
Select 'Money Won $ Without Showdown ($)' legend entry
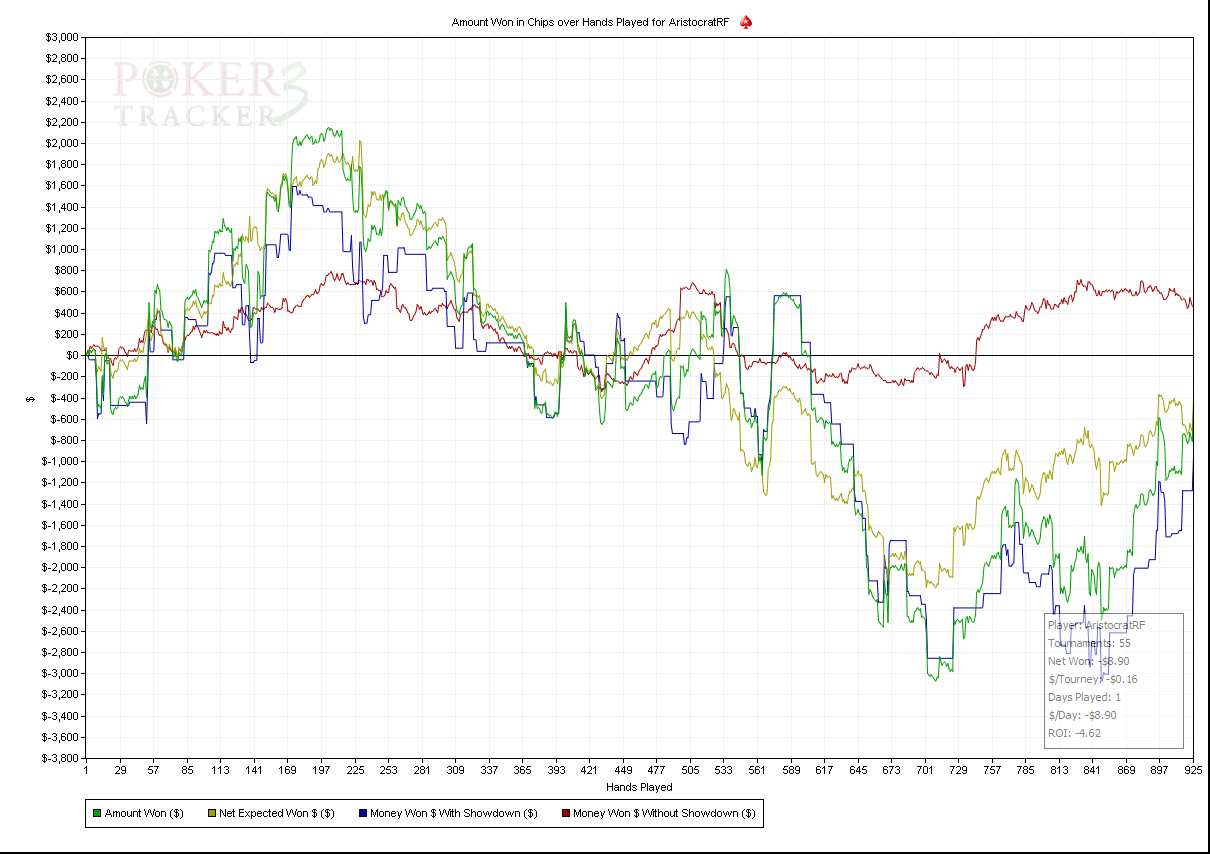[x=663, y=813]
